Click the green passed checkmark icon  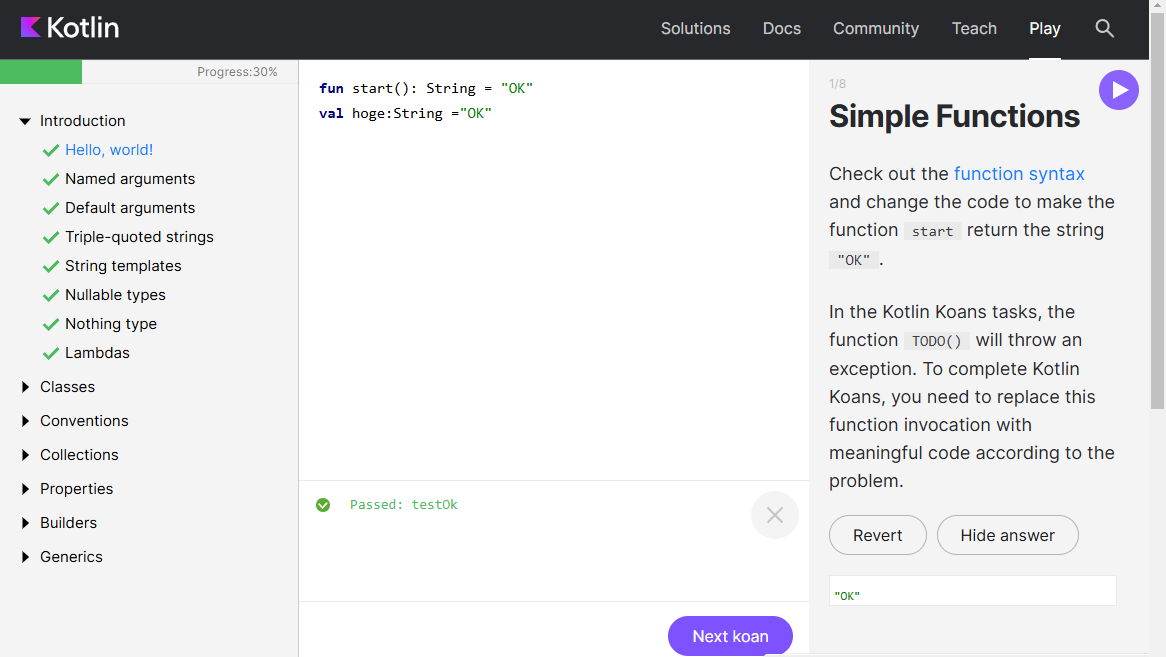(323, 505)
